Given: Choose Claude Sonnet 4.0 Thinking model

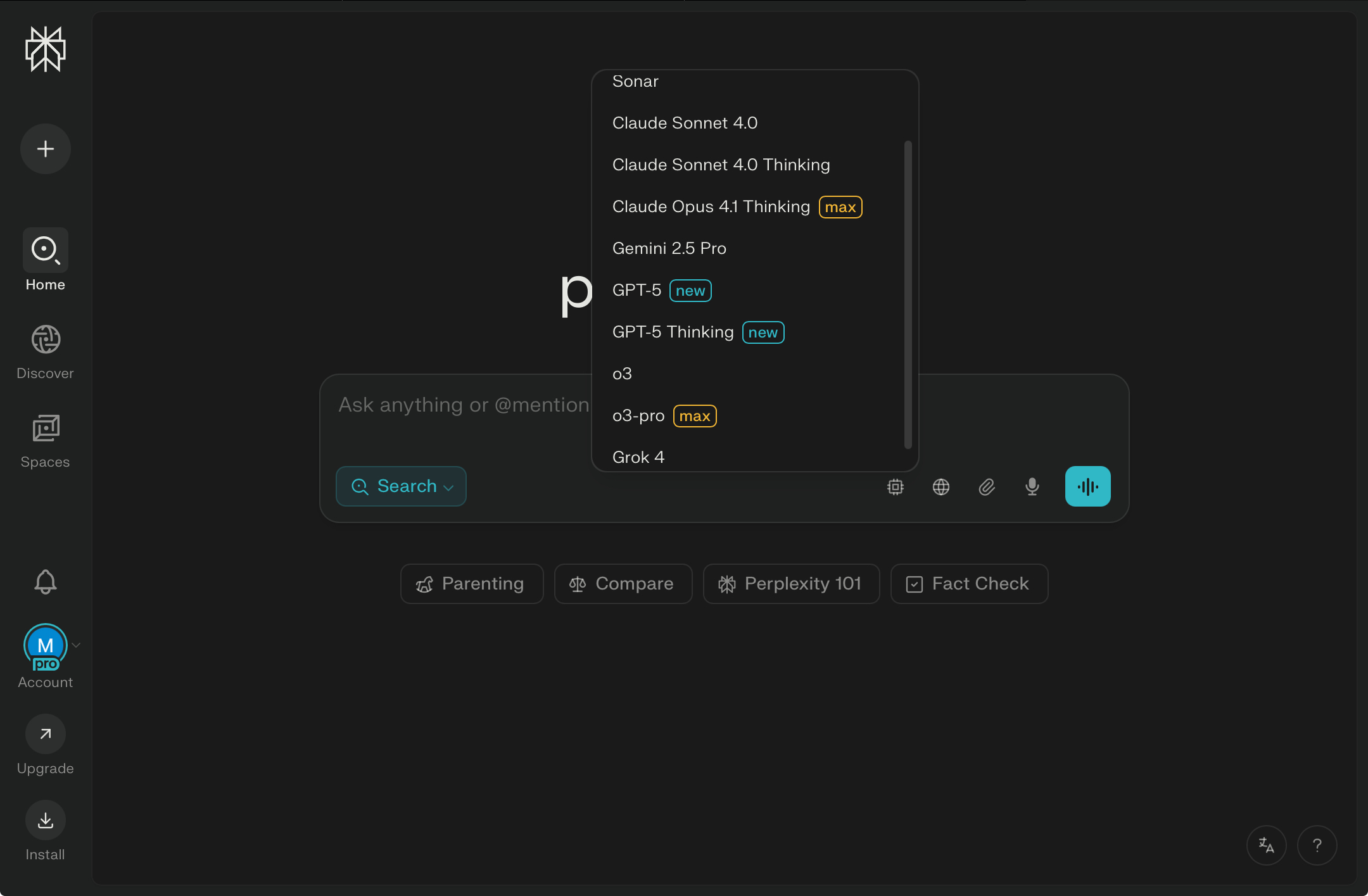Looking at the screenshot, I should coord(755,165).
